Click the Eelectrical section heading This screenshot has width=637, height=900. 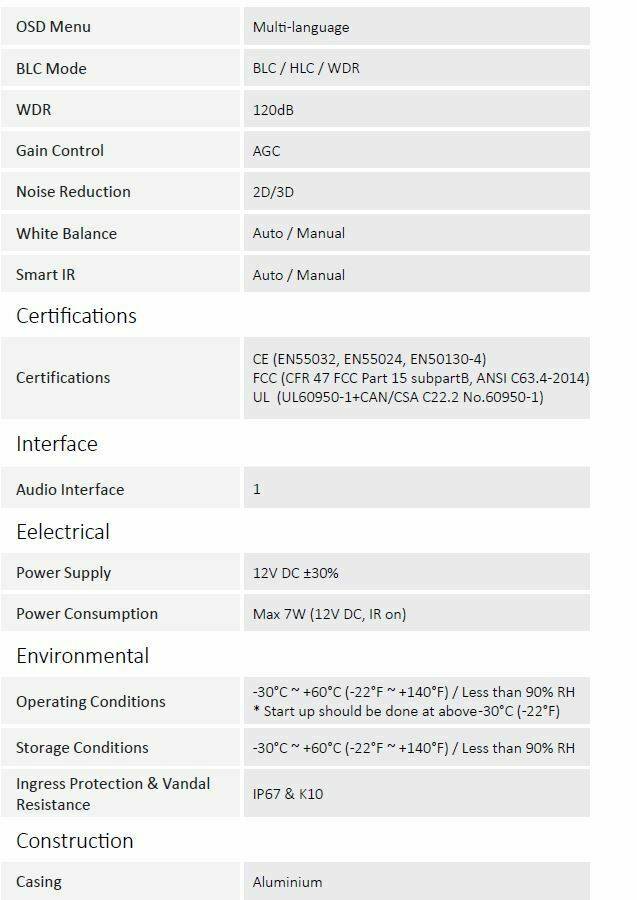point(63,532)
